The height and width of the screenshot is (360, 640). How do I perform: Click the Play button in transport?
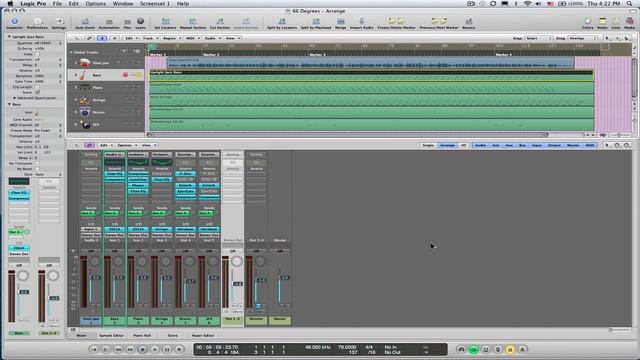pyautogui.click(x=155, y=349)
